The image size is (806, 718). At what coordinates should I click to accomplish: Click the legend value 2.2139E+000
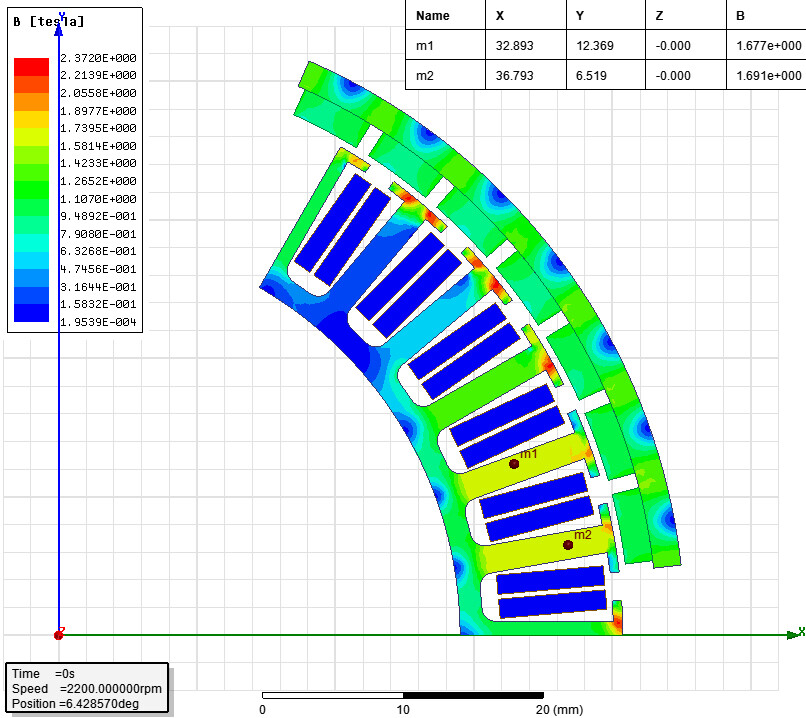click(98, 76)
